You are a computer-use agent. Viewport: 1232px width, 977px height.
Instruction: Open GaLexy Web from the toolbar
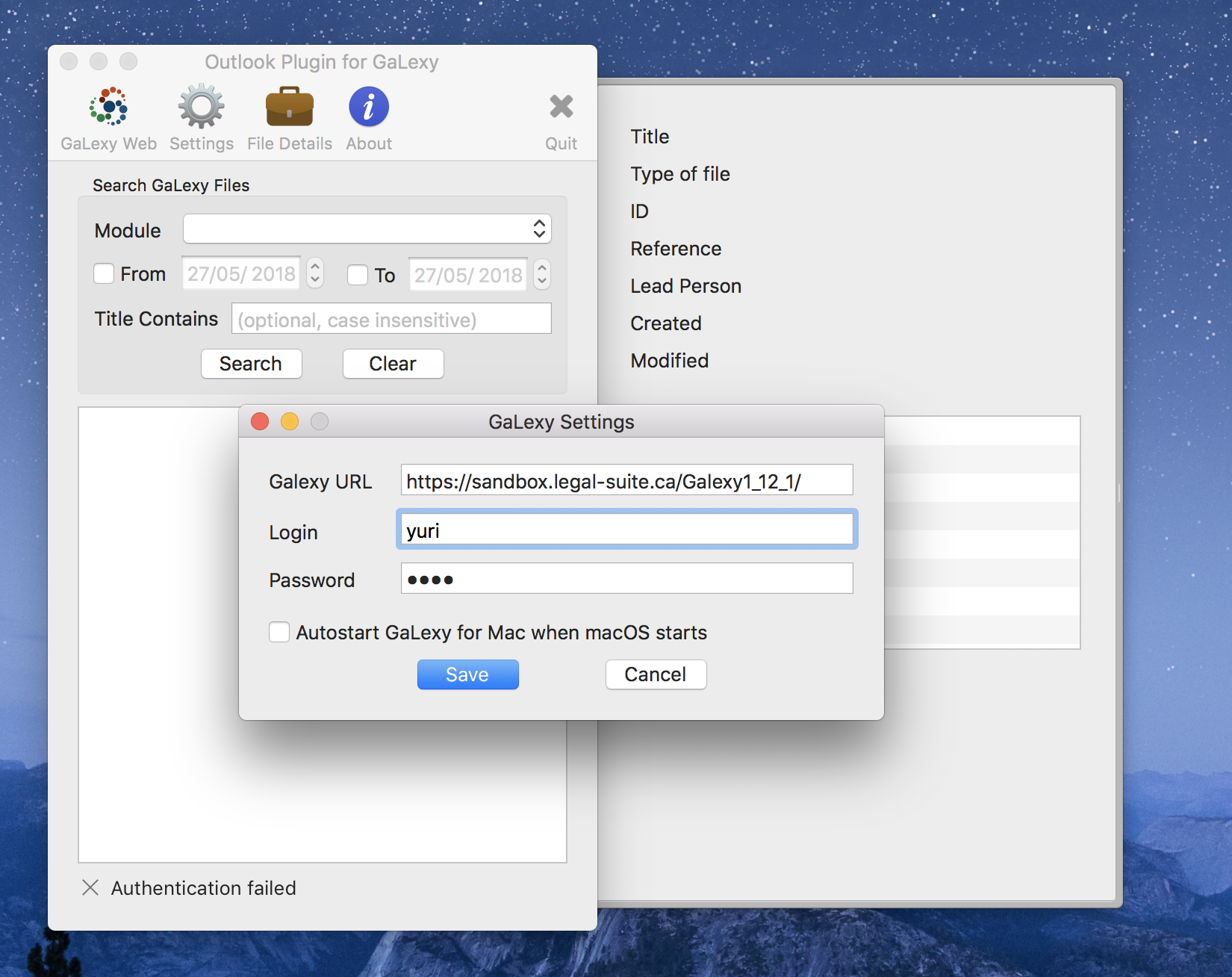(x=109, y=120)
